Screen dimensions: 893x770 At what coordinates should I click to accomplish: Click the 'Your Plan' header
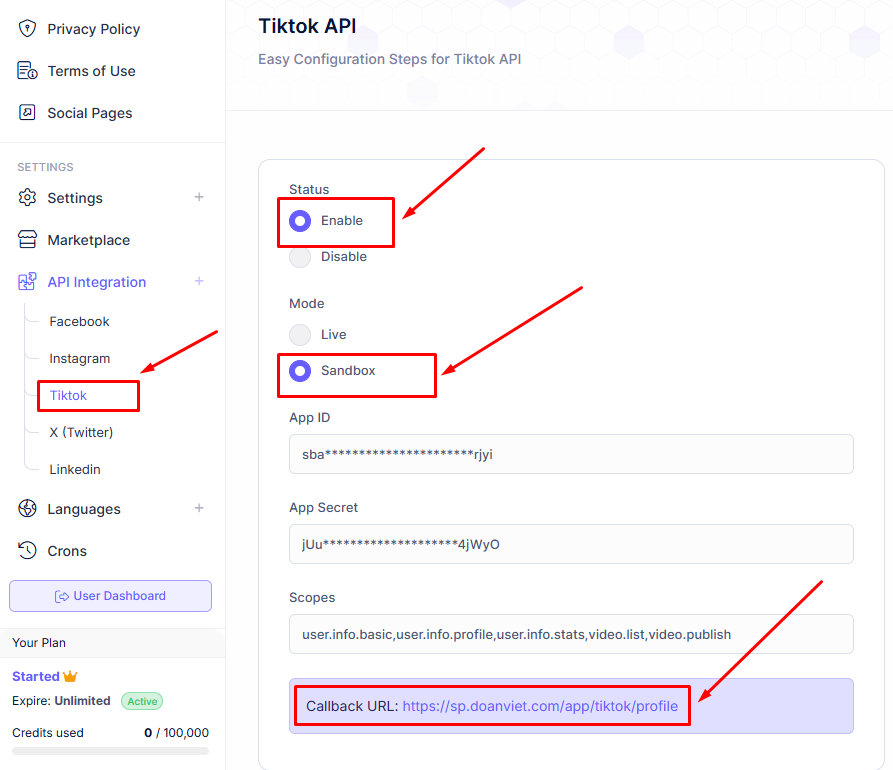(39, 643)
